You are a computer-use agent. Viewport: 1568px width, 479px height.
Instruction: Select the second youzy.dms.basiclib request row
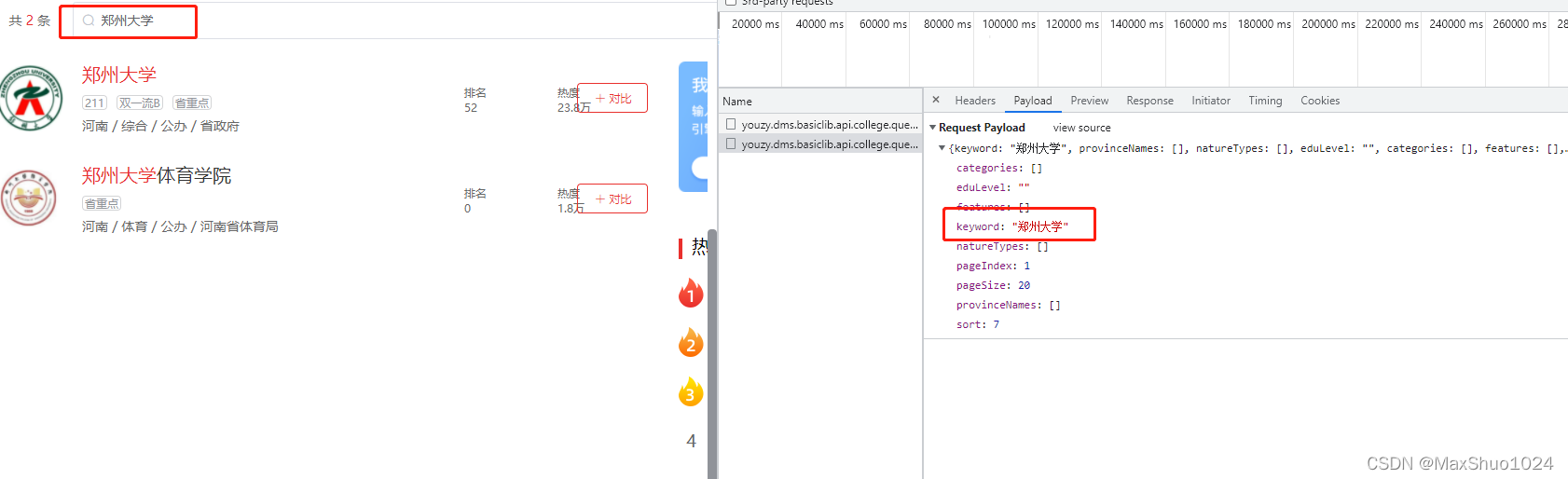pyautogui.click(x=820, y=144)
